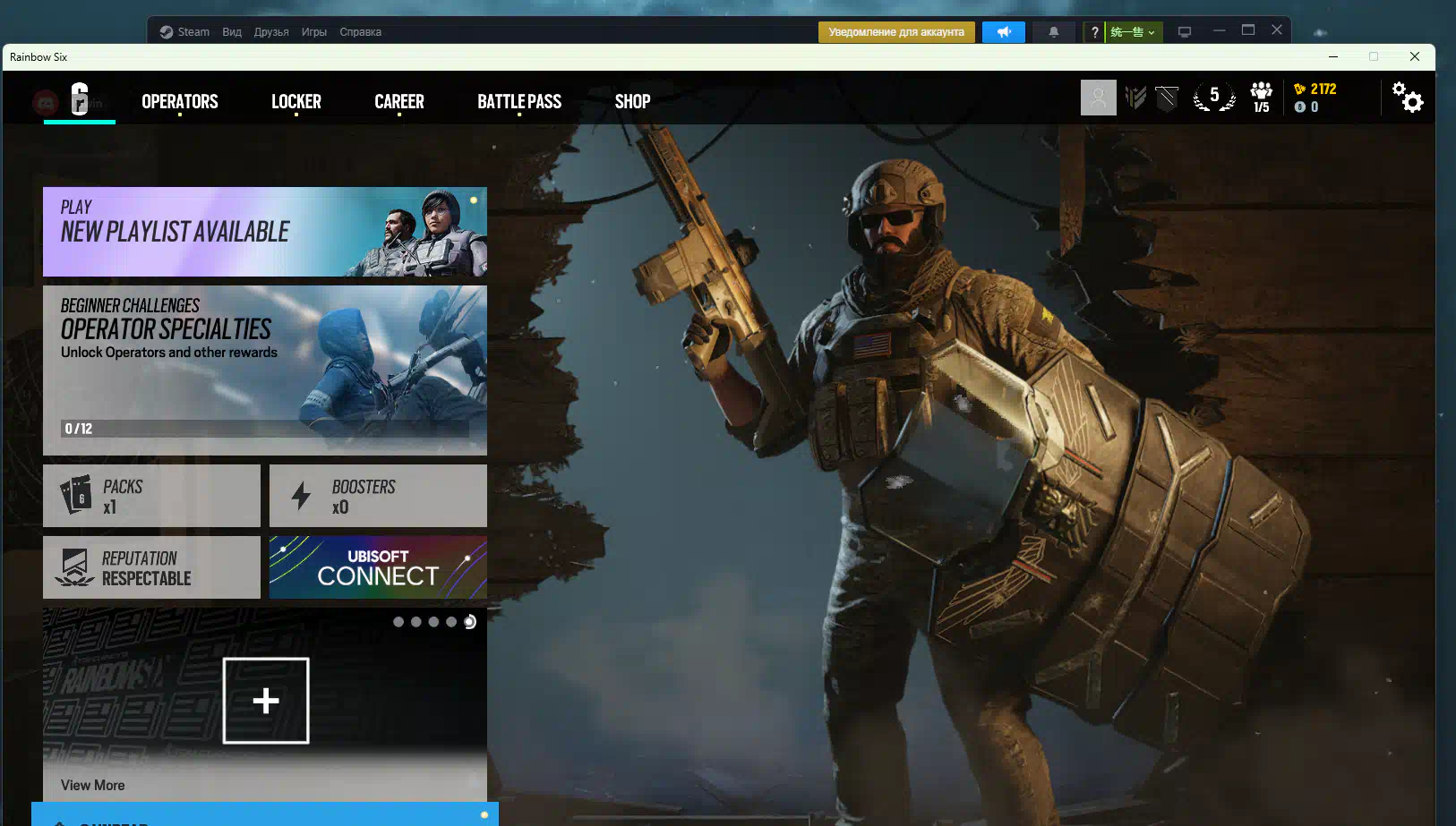Click the plus thumbnail in news panel
Viewport: 1456px width, 826px height.
pos(266,701)
